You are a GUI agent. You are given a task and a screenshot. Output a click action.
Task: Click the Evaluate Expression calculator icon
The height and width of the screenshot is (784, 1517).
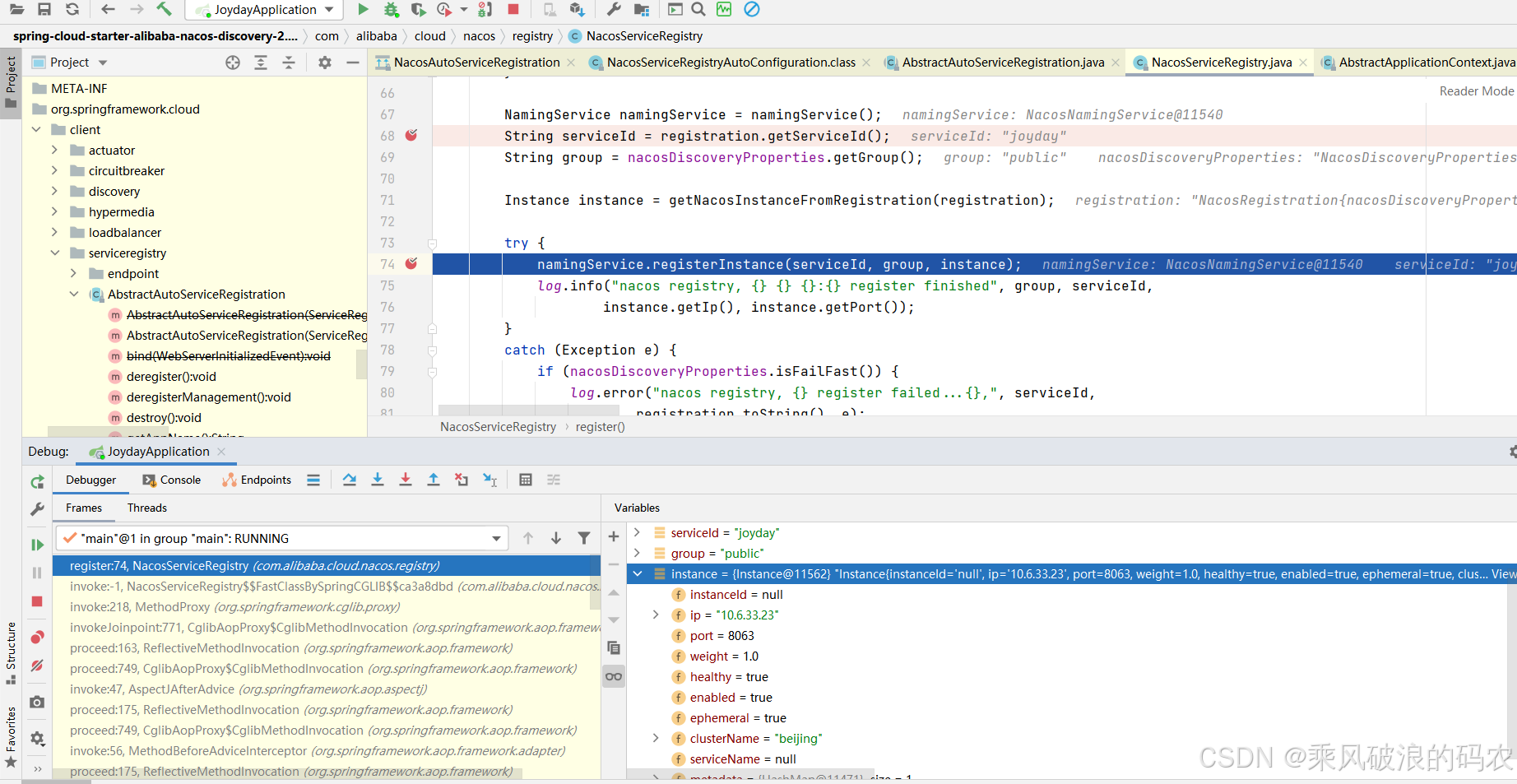point(526,480)
